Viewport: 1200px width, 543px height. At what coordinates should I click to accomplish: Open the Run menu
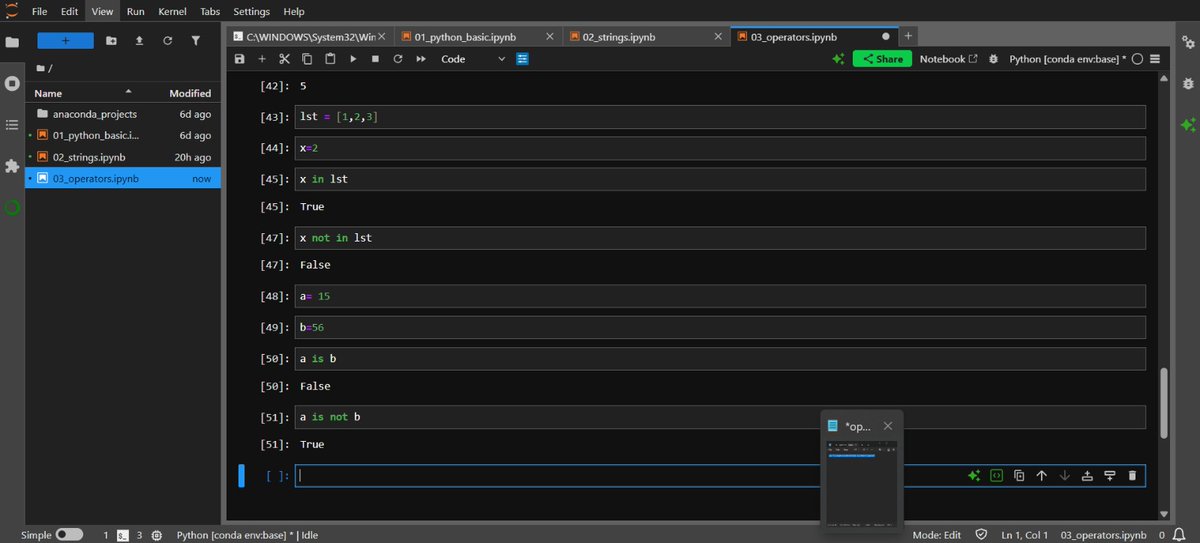point(136,11)
